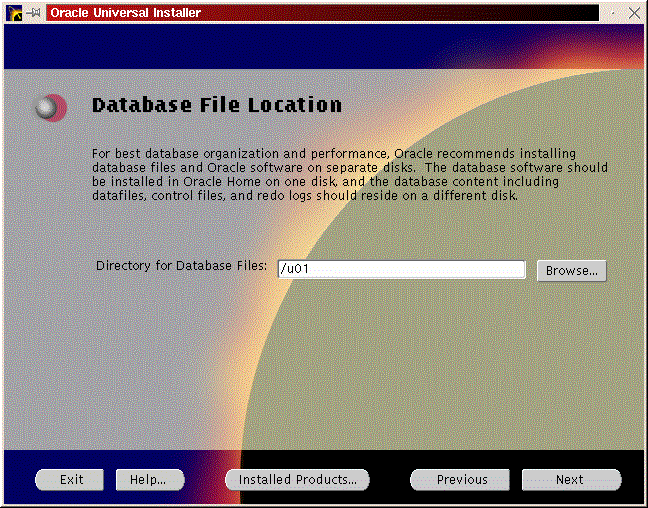Open the Installed Products... list
Image resolution: width=648 pixels, height=508 pixels.
click(297, 480)
